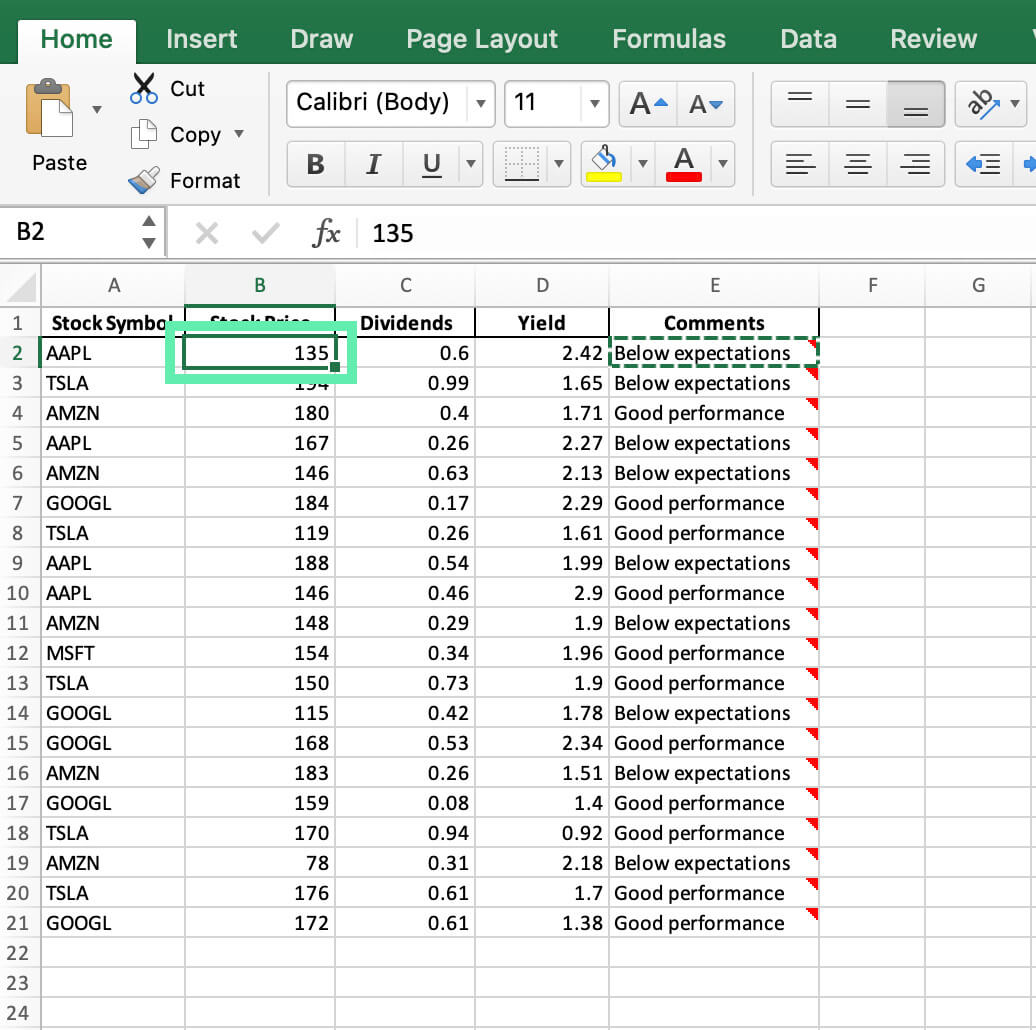This screenshot has width=1036, height=1030.
Task: Confirm the formula bar entry with the checkmark
Action: click(266, 233)
